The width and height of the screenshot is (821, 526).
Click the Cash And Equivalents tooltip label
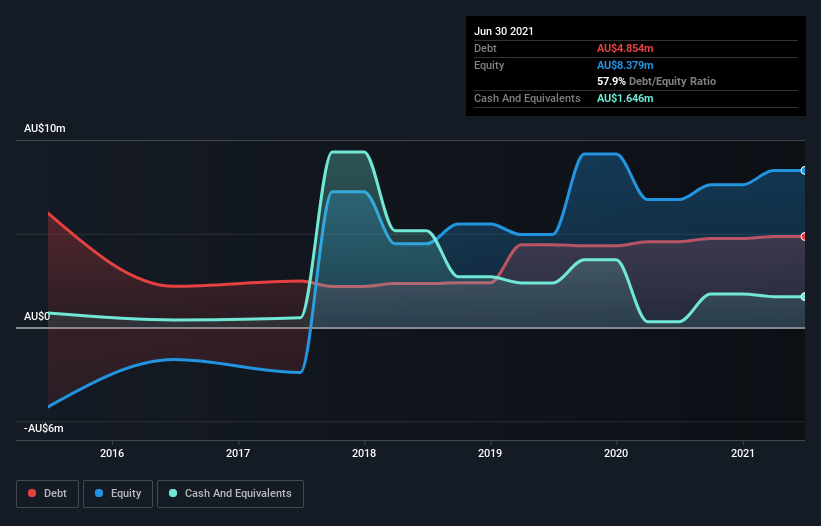point(527,98)
